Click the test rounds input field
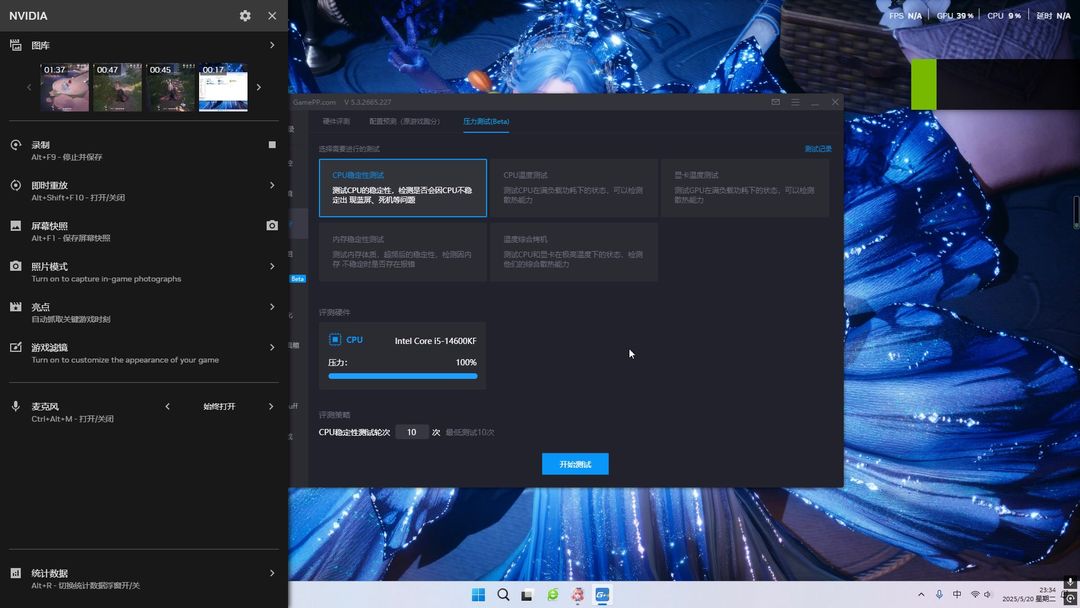The image size is (1080, 608). point(412,432)
